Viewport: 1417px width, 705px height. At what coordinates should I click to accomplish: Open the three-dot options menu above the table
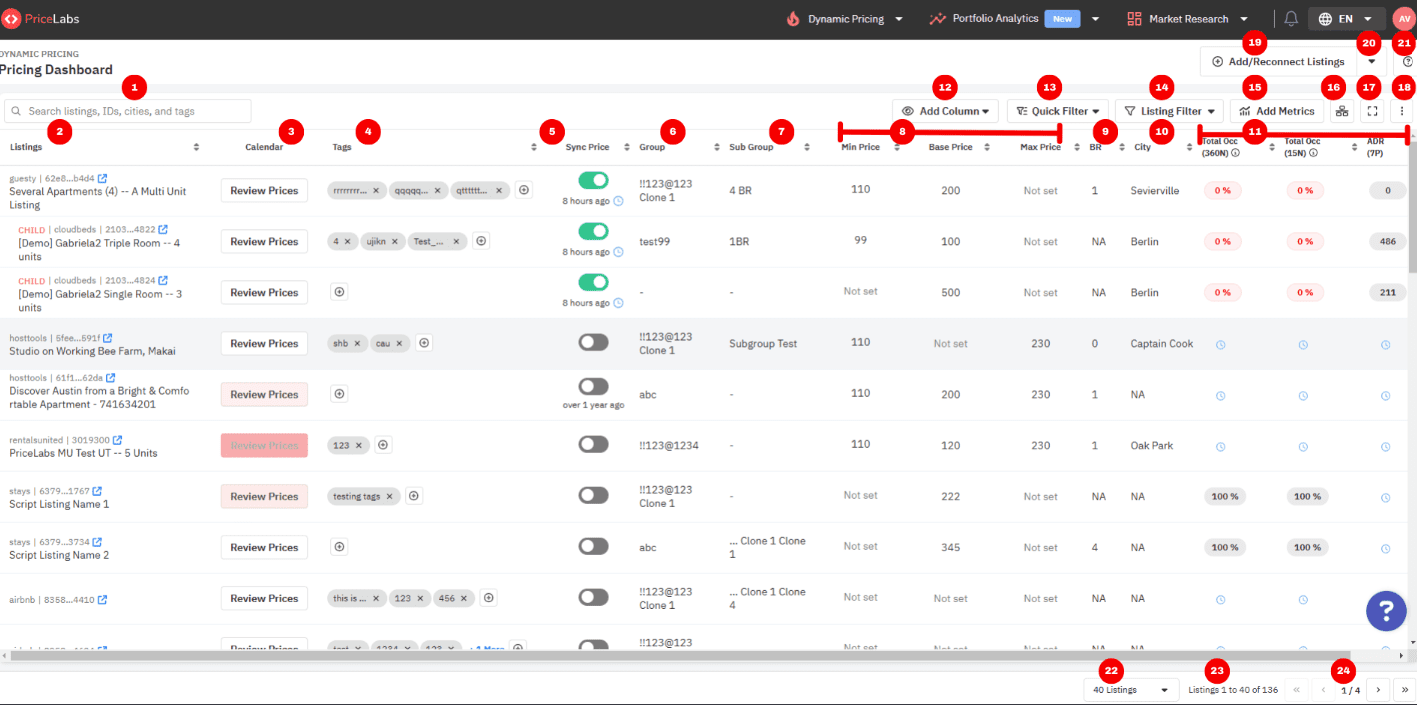pyautogui.click(x=1402, y=110)
